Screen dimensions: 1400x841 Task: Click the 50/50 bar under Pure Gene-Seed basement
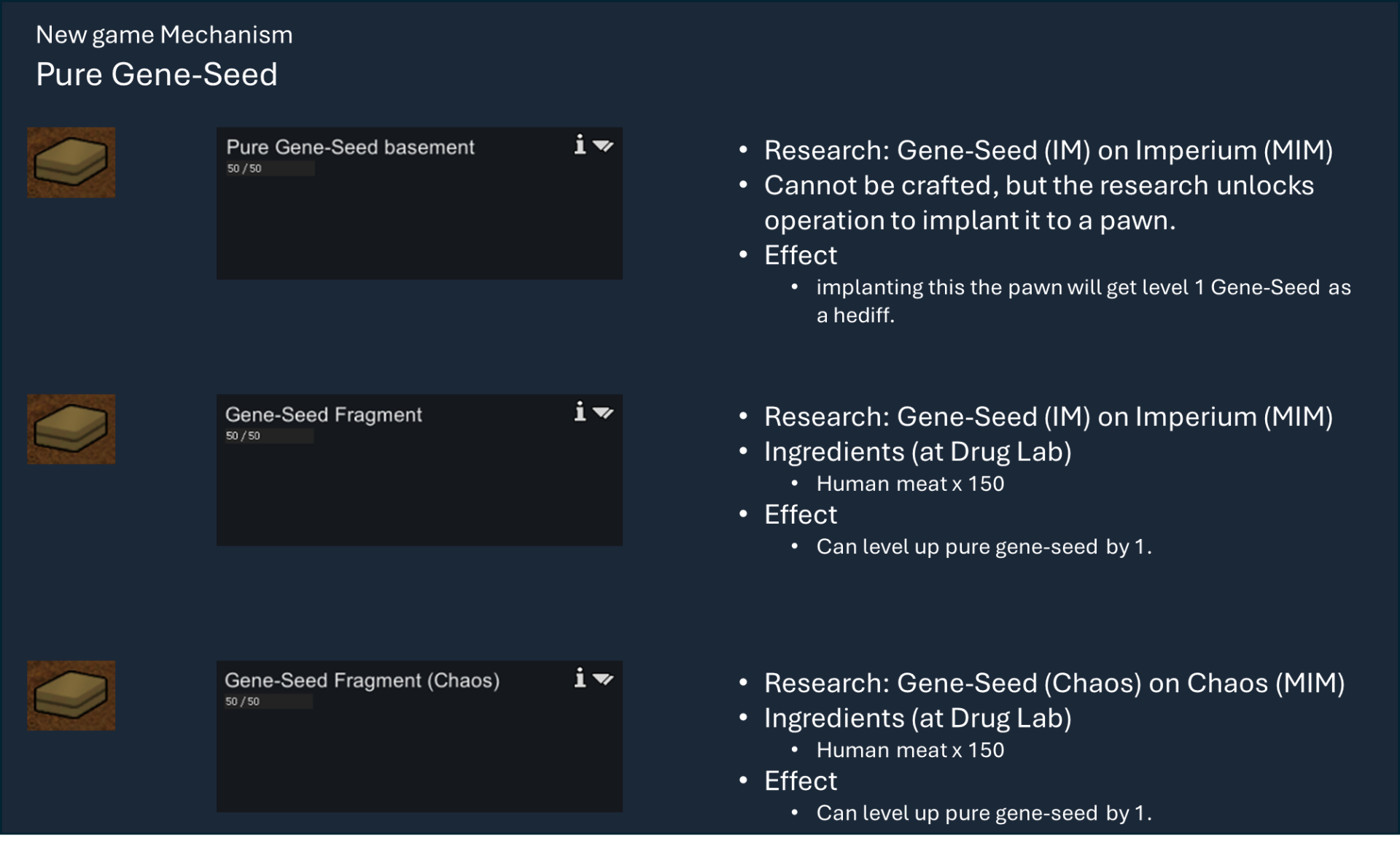269,168
